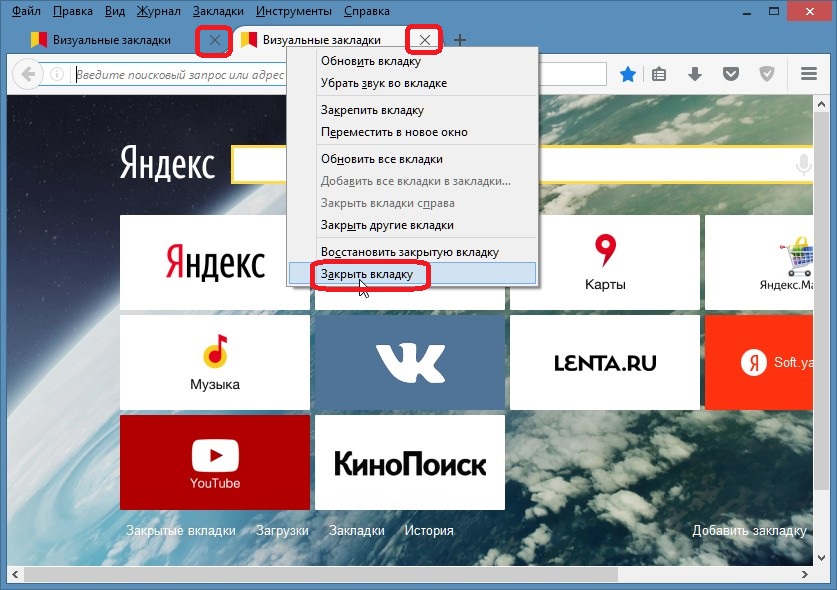Open the Справка menu

[x=367, y=11]
